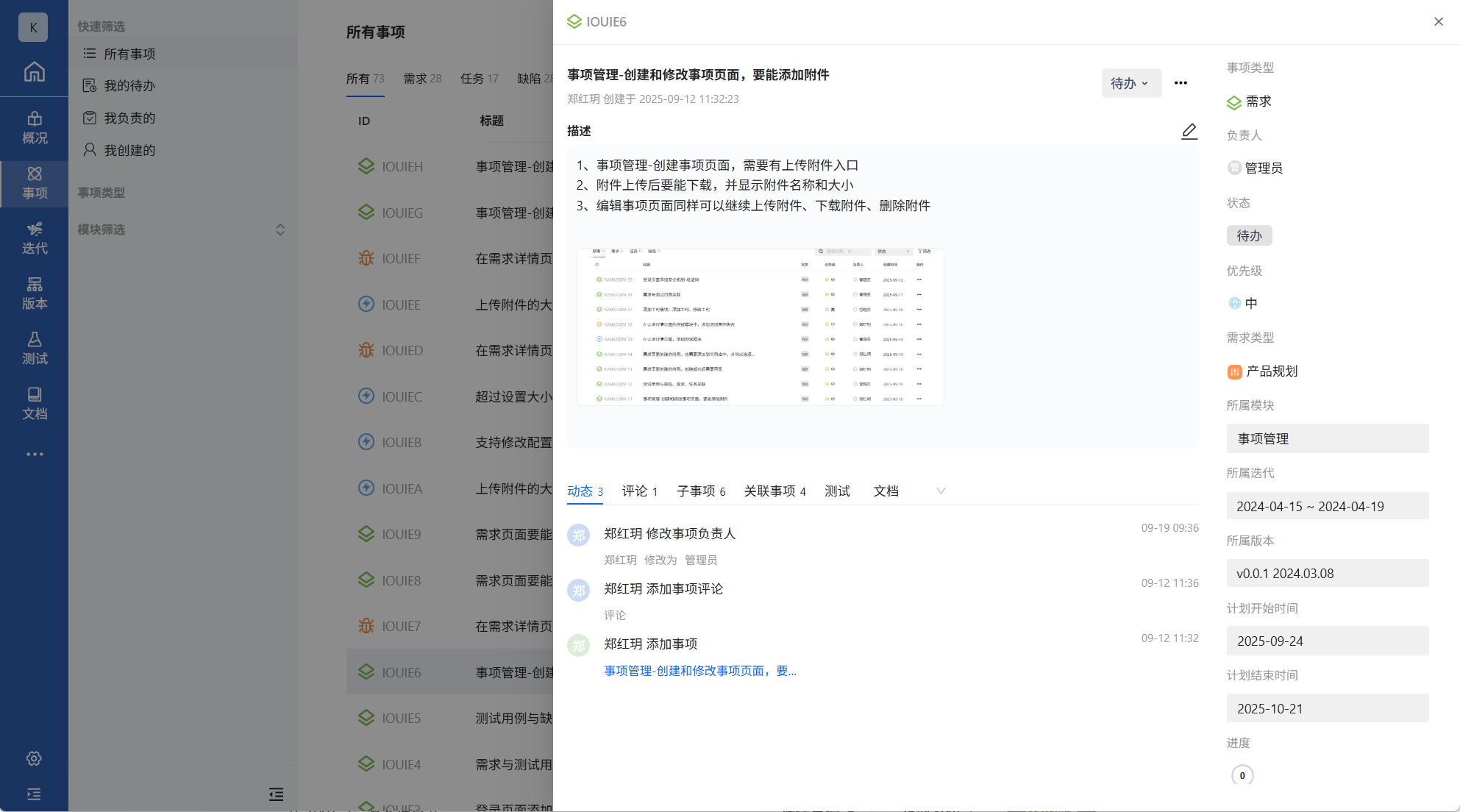Collapse the filter panel toggle icon
Image resolution: width=1460 pixels, height=812 pixels.
276,794
